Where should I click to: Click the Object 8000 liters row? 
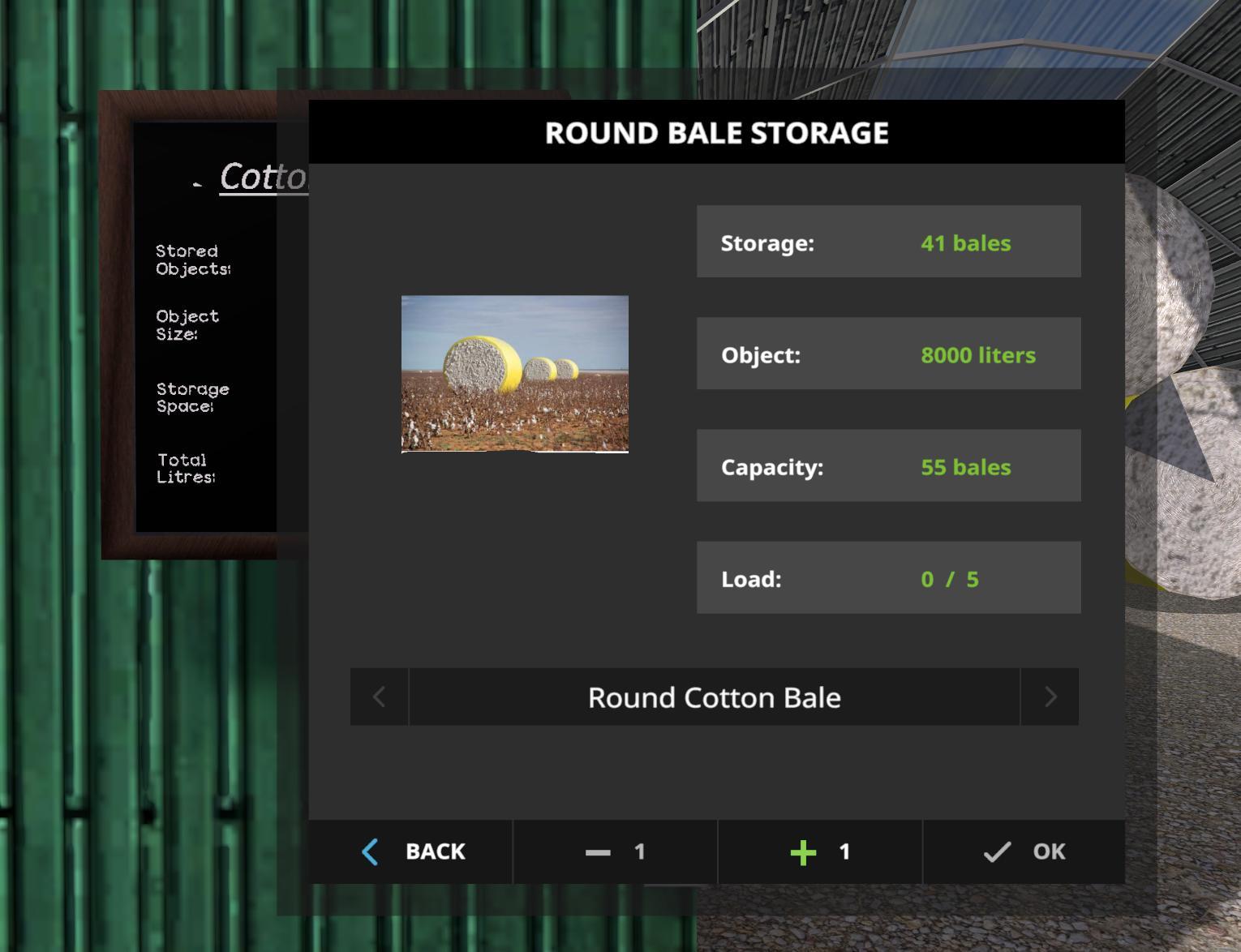(x=888, y=354)
